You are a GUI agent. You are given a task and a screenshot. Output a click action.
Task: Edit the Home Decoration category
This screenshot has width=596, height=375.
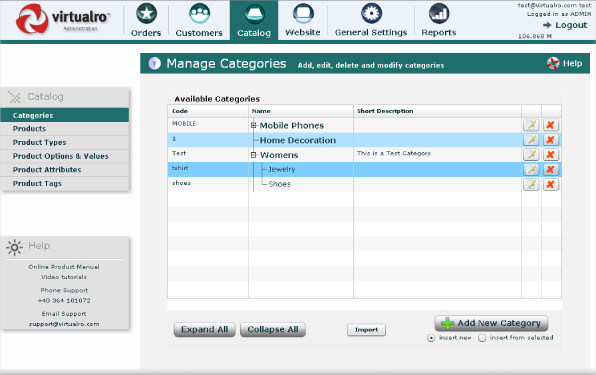click(x=531, y=140)
